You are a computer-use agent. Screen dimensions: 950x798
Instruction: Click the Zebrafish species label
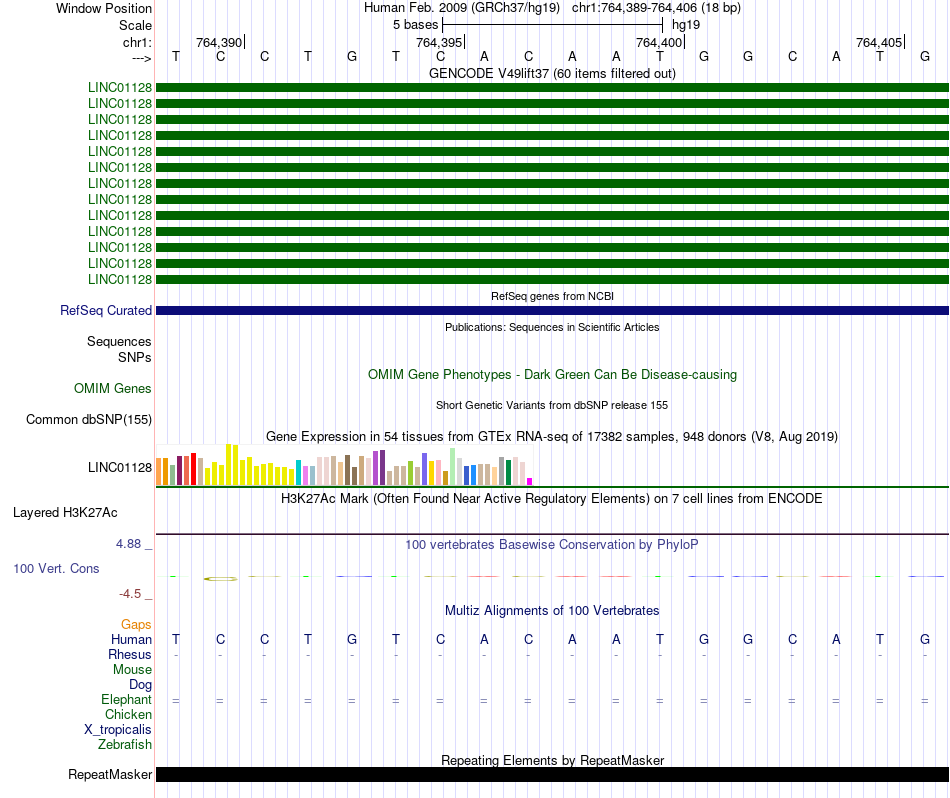pos(125,744)
